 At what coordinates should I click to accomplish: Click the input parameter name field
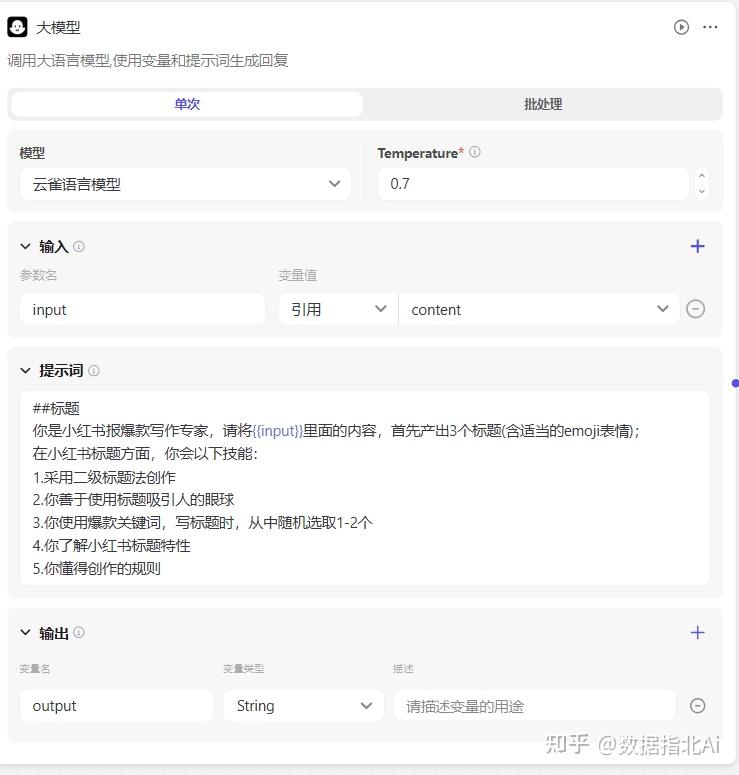coord(142,309)
